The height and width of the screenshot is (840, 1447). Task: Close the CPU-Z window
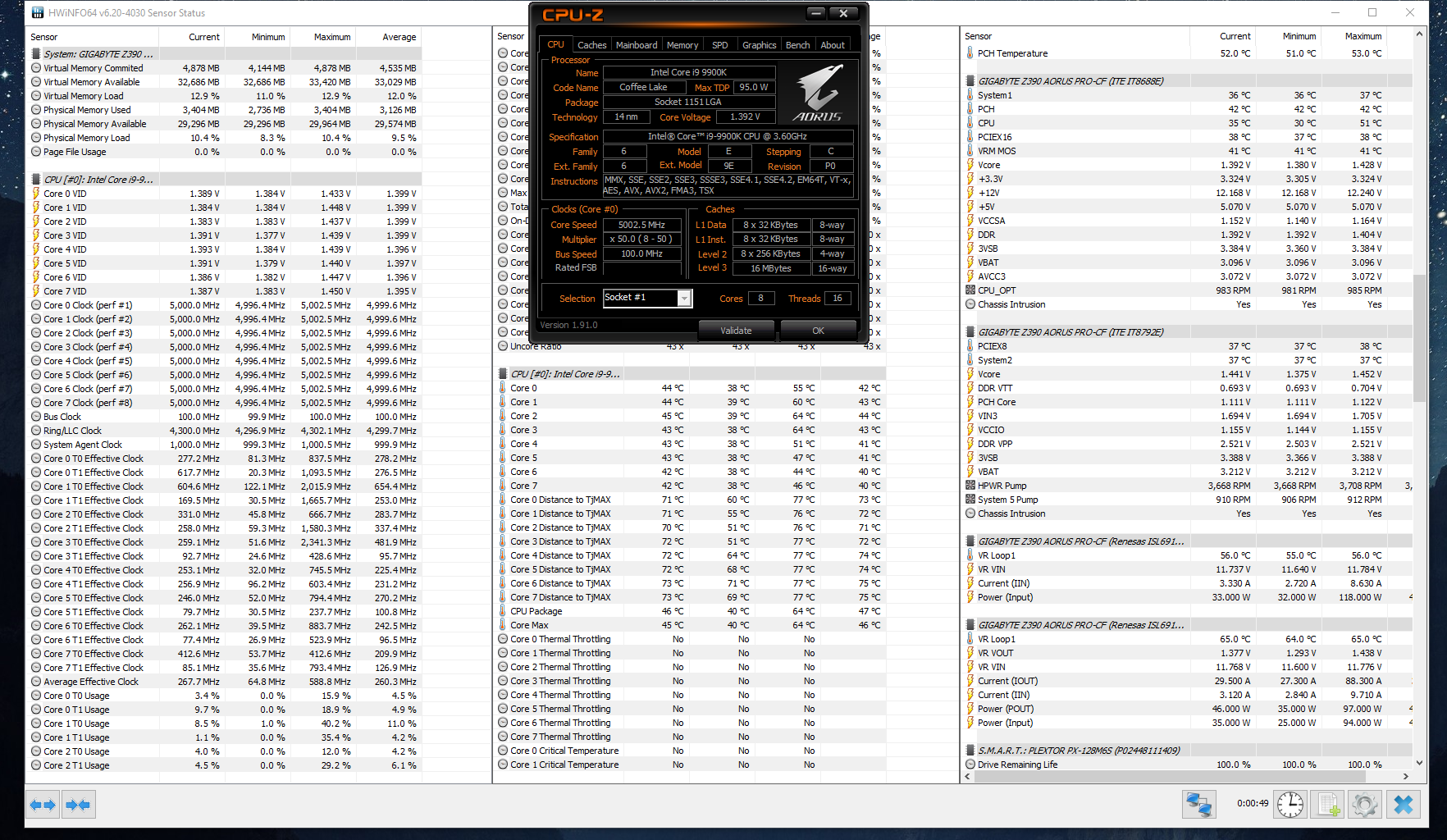click(843, 13)
